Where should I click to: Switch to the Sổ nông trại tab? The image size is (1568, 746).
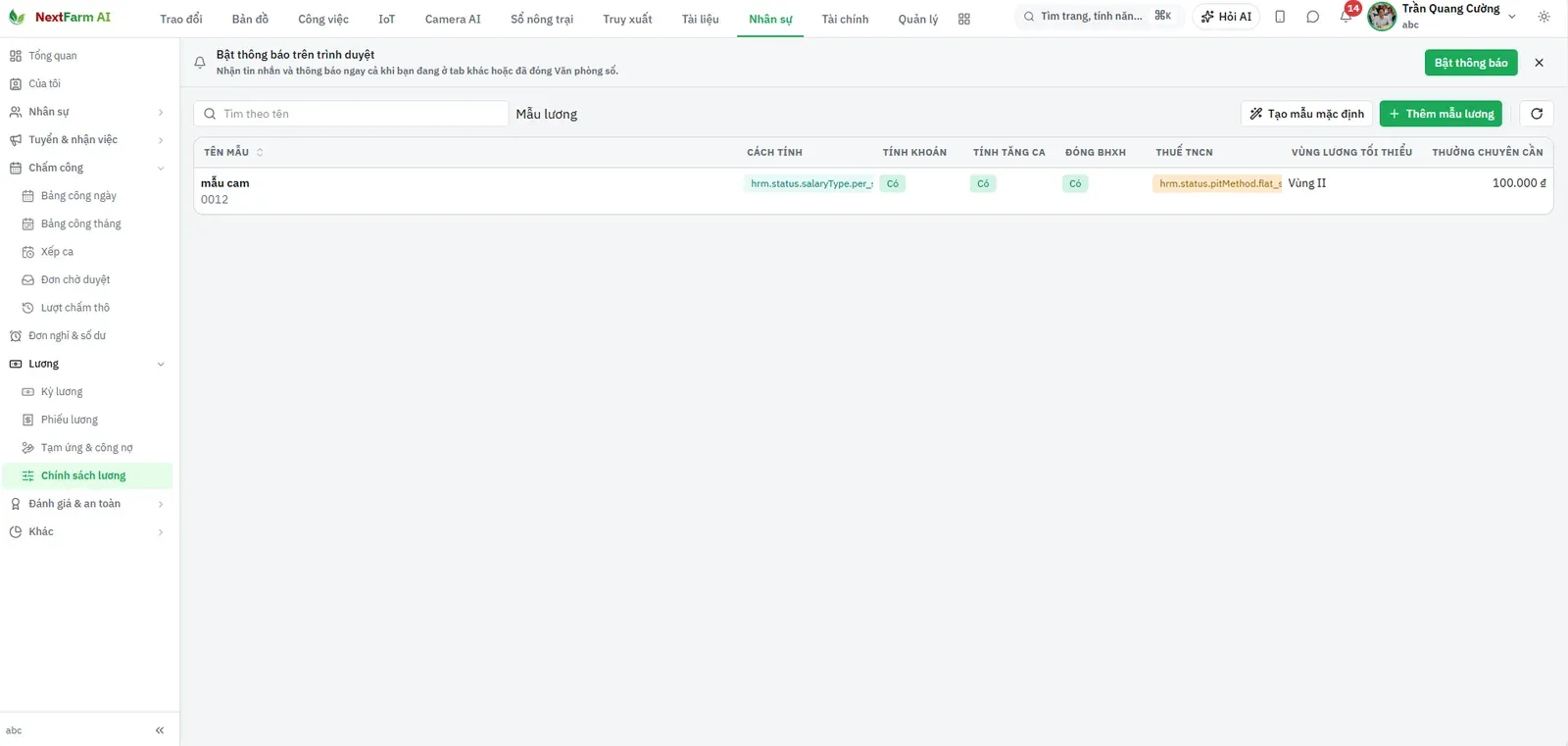click(542, 19)
